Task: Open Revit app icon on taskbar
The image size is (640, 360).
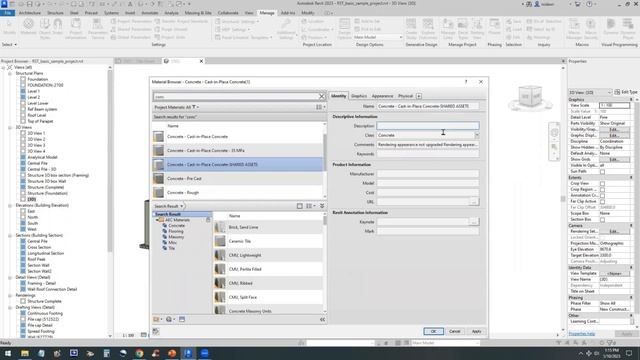Action: point(188,353)
